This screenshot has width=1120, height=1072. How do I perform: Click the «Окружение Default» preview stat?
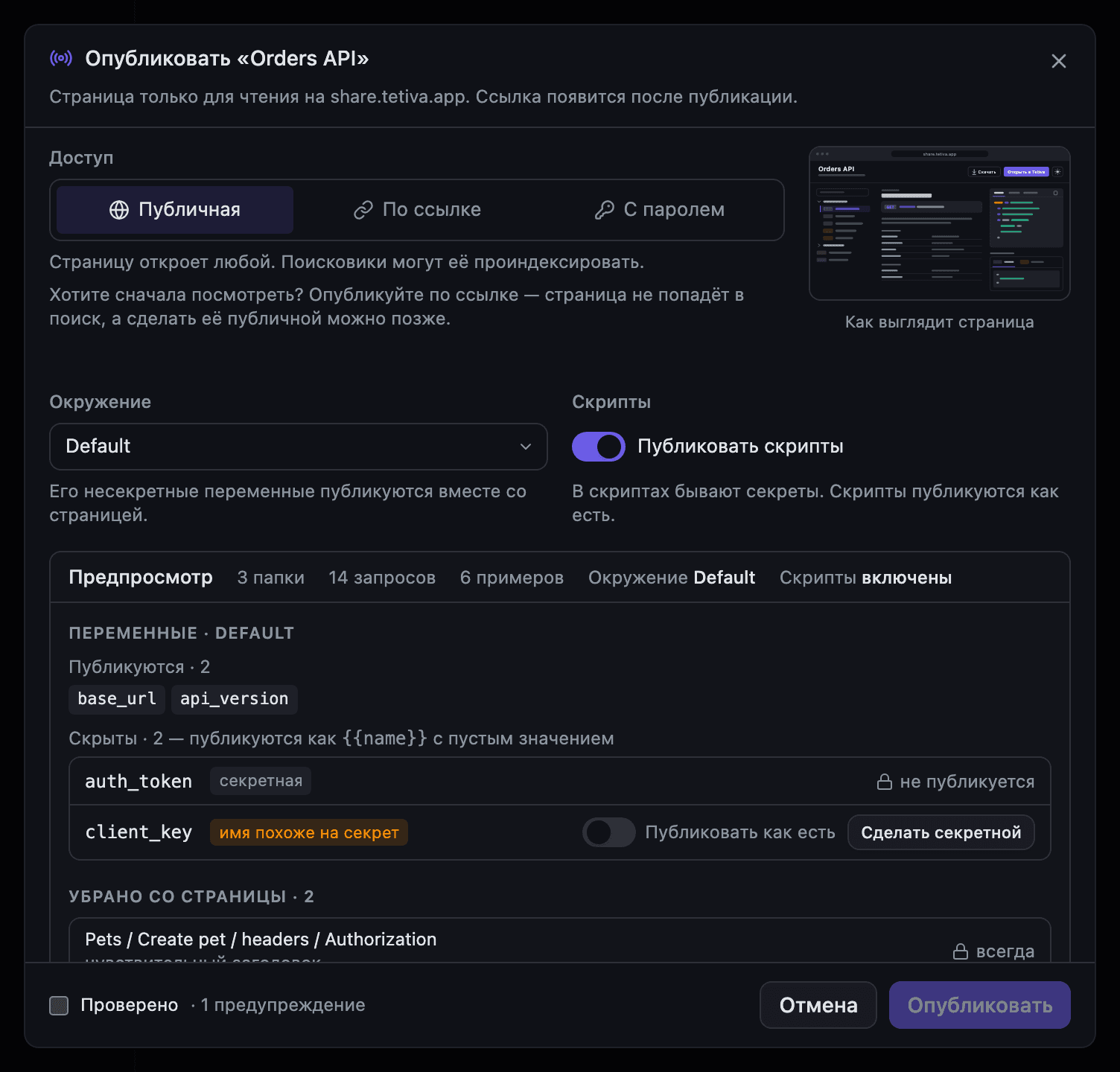coord(672,578)
